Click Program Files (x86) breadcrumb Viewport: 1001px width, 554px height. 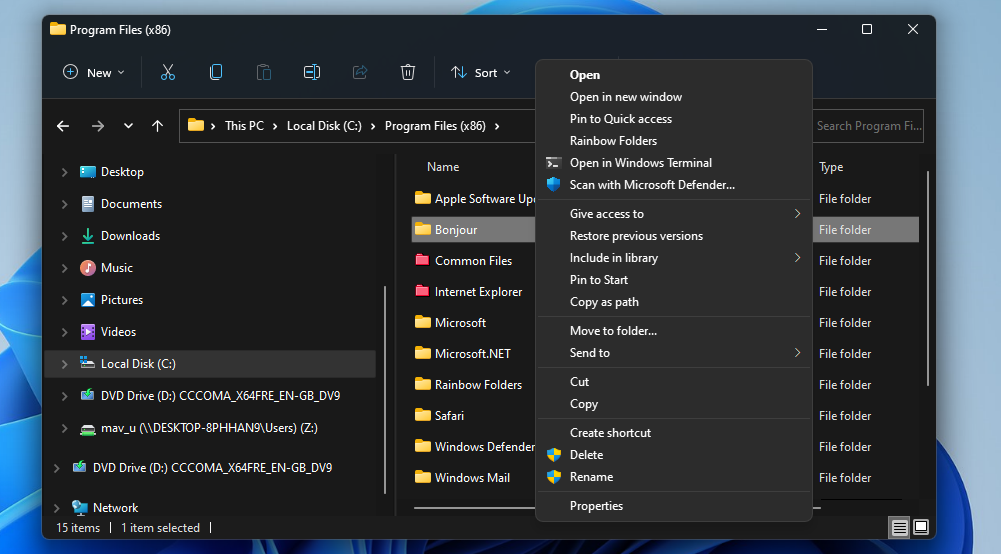click(435, 126)
